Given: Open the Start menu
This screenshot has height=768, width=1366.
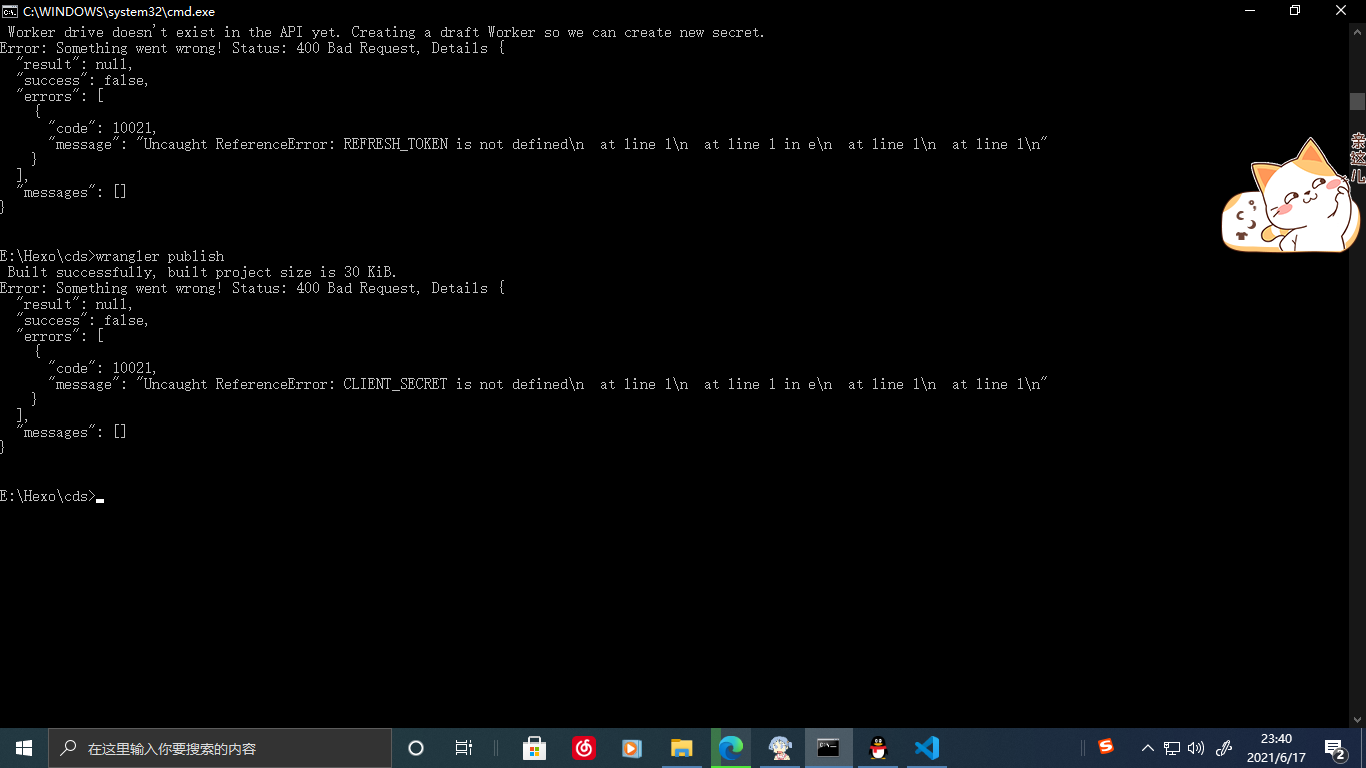Looking at the screenshot, I should 22,747.
